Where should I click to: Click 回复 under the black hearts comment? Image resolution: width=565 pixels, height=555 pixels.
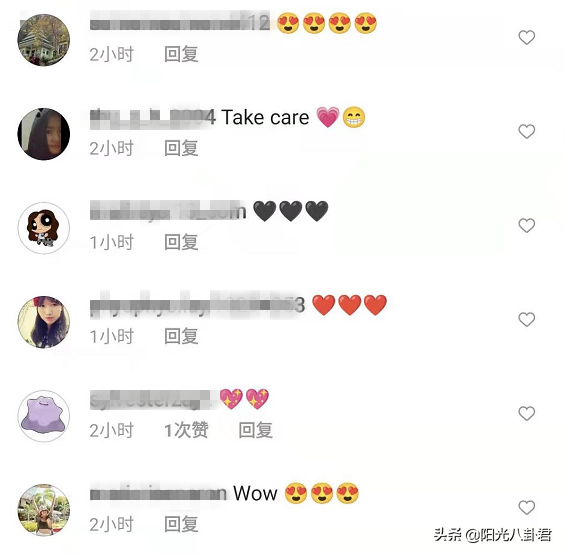(181, 242)
